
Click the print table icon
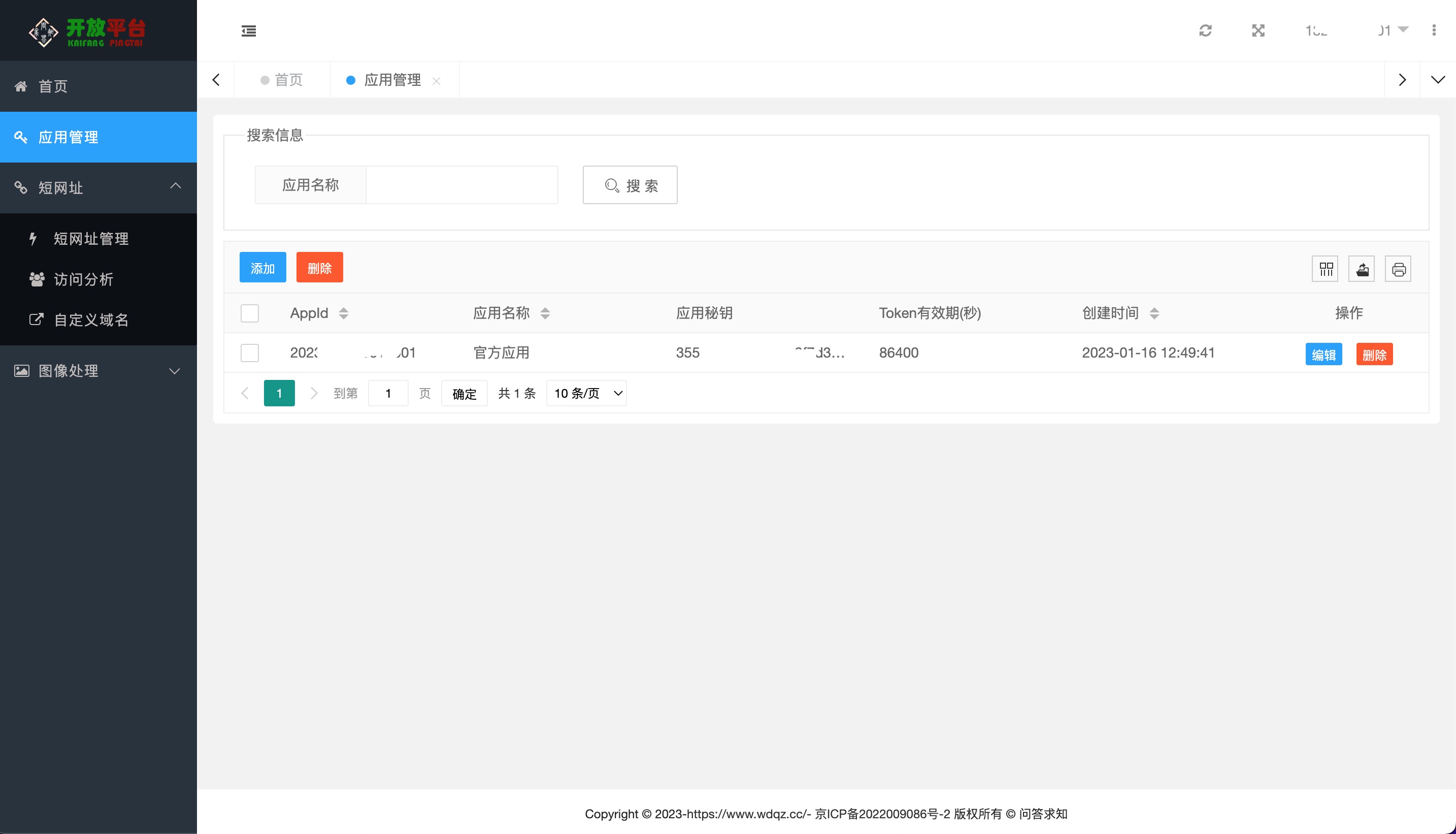[1398, 269]
